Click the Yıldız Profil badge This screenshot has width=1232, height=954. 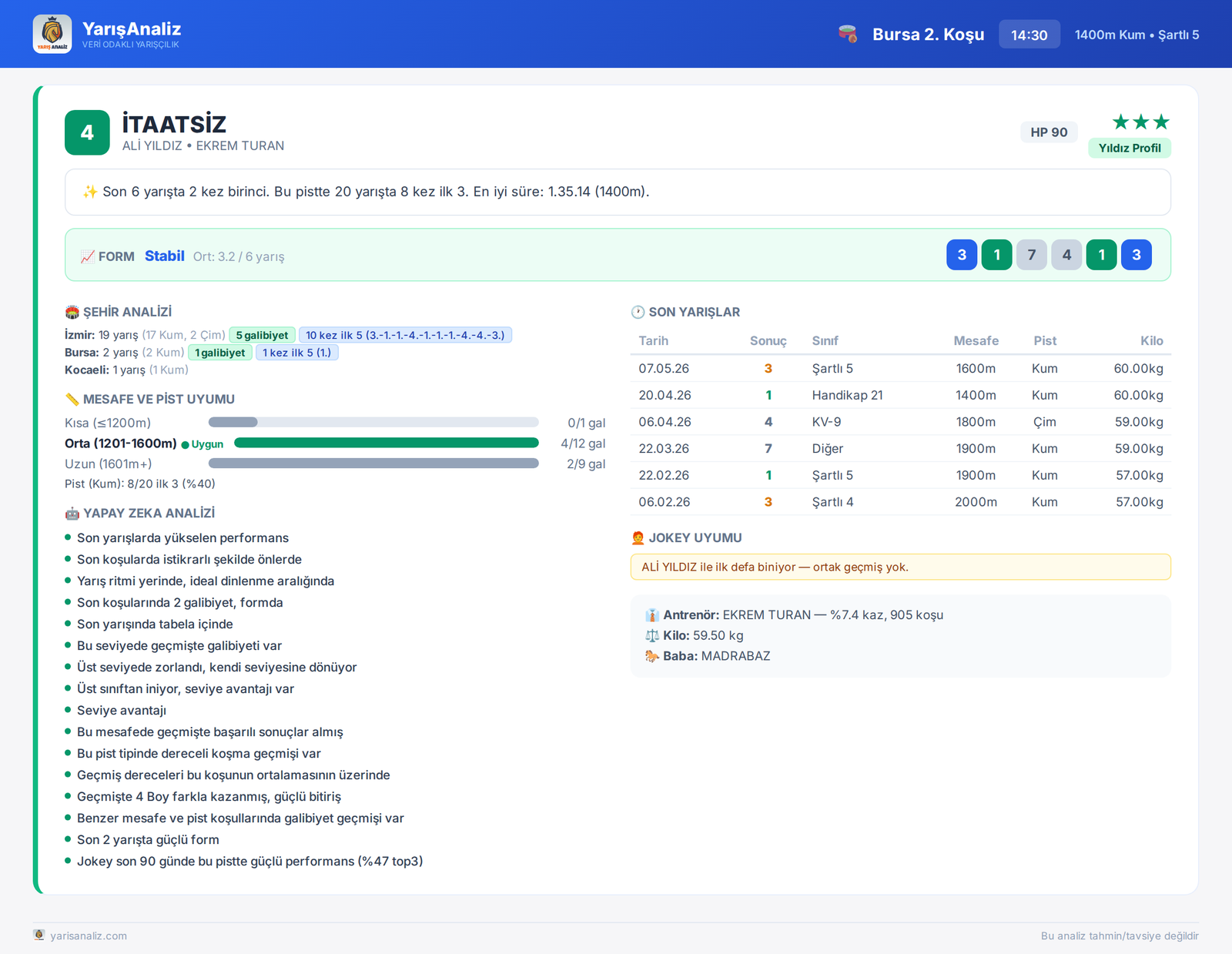click(1130, 148)
